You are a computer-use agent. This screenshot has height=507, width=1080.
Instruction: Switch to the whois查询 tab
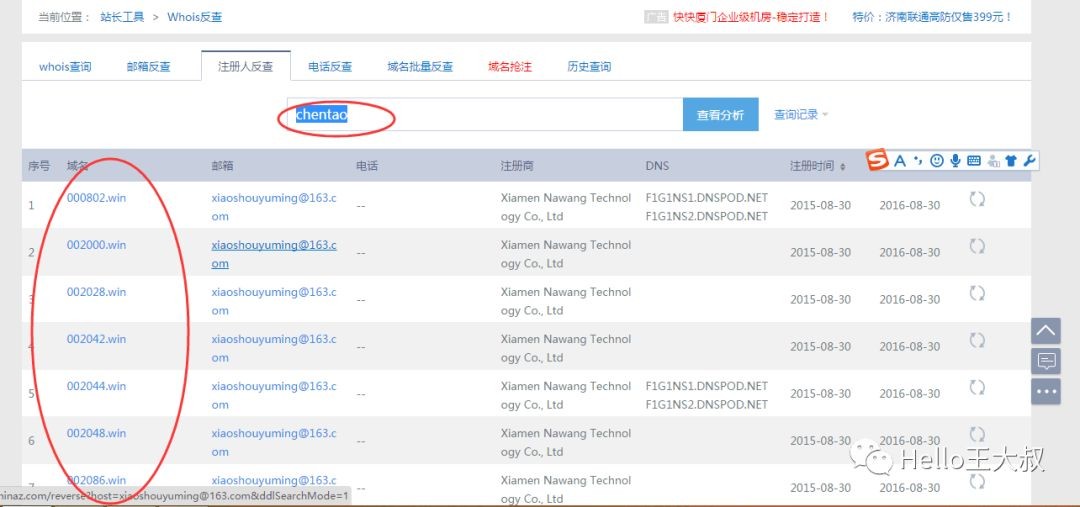pos(65,67)
